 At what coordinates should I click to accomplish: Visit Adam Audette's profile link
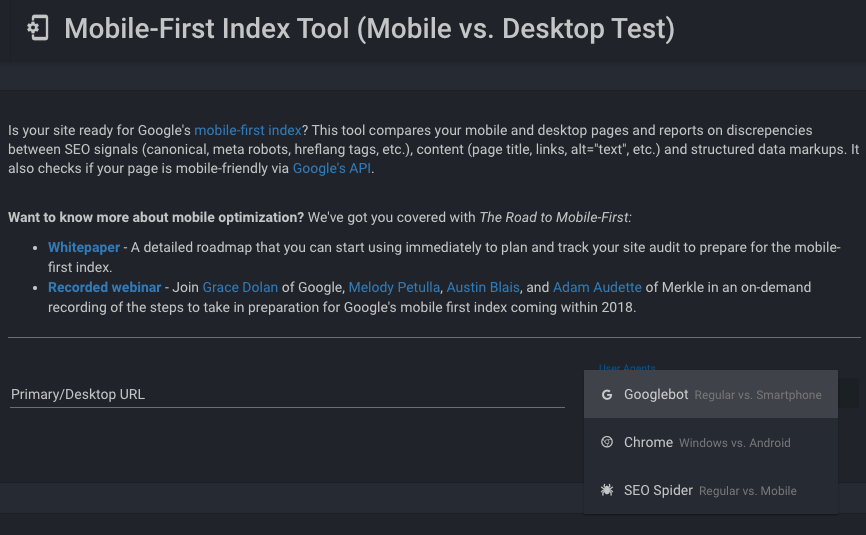coord(597,288)
